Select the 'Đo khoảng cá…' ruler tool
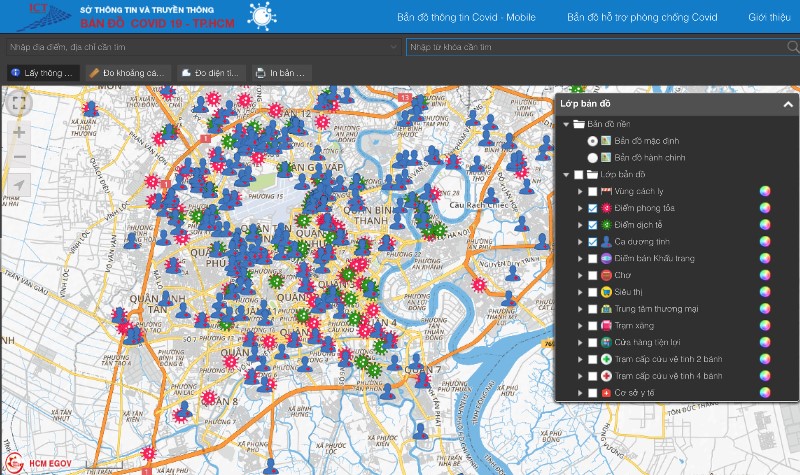The image size is (800, 475). coord(126,73)
